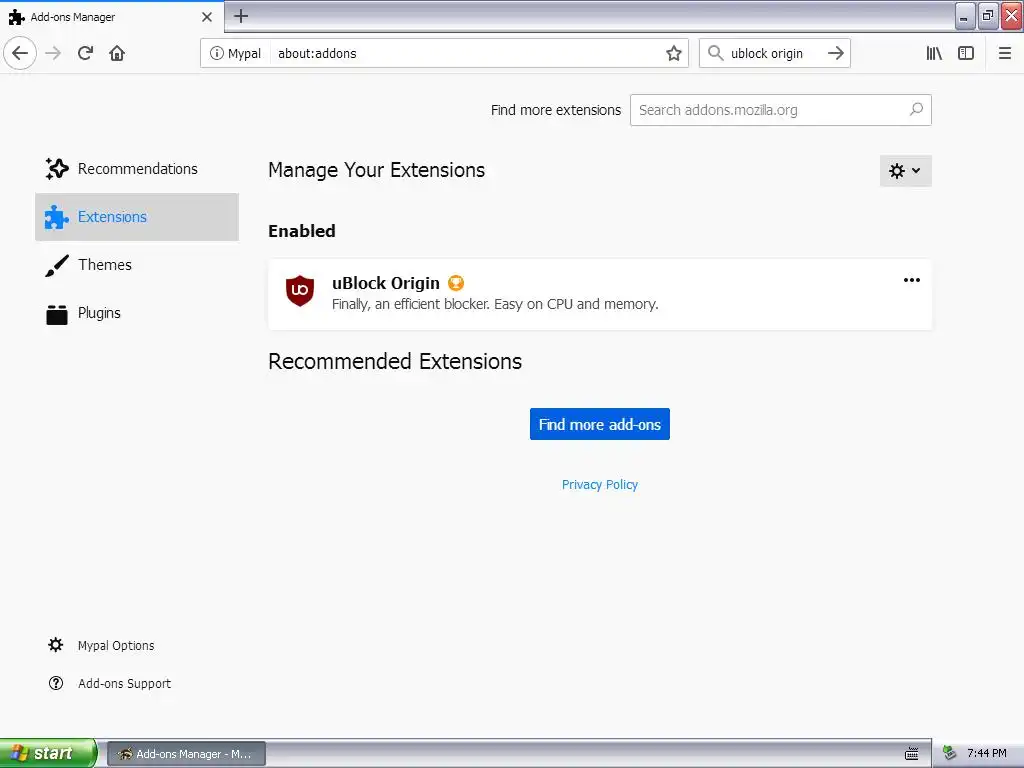Screen dimensions: 1024x768
Task: Click the search bar magnifier icon
Action: [x=716, y=53]
